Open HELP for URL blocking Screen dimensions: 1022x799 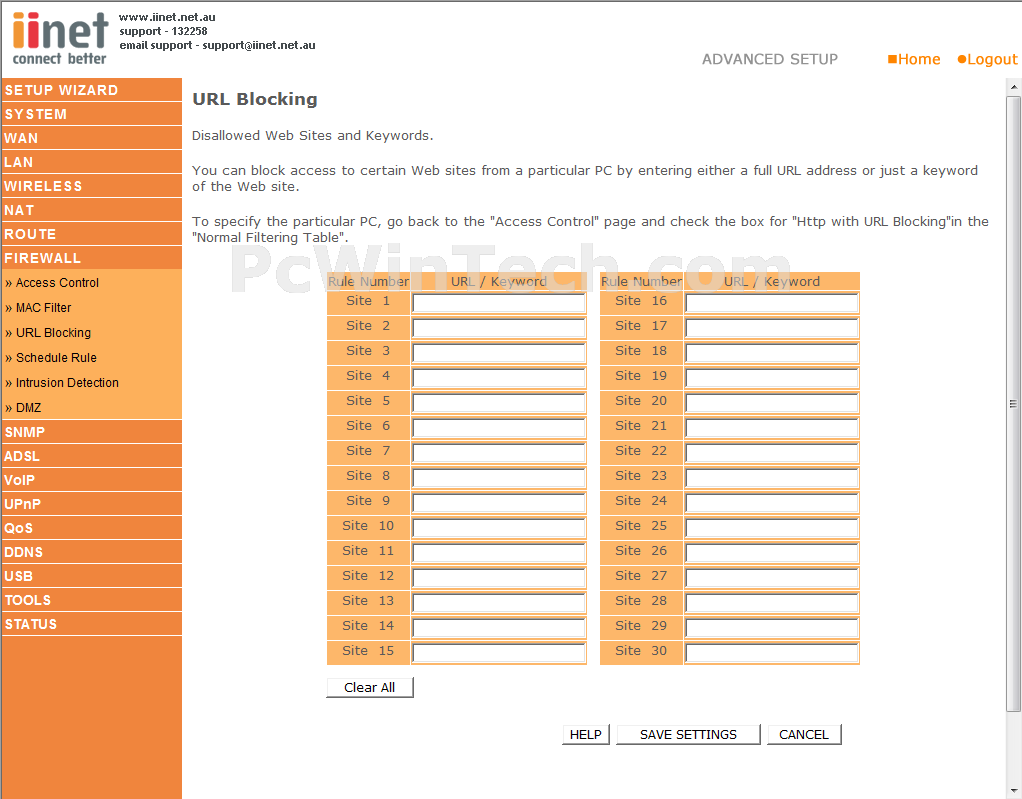pyautogui.click(x=585, y=734)
